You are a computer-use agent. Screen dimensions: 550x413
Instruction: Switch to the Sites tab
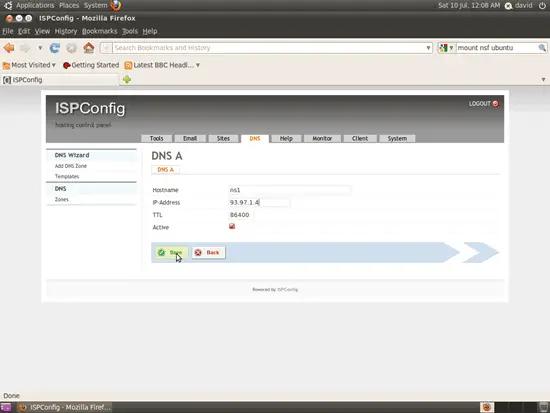coord(223,138)
